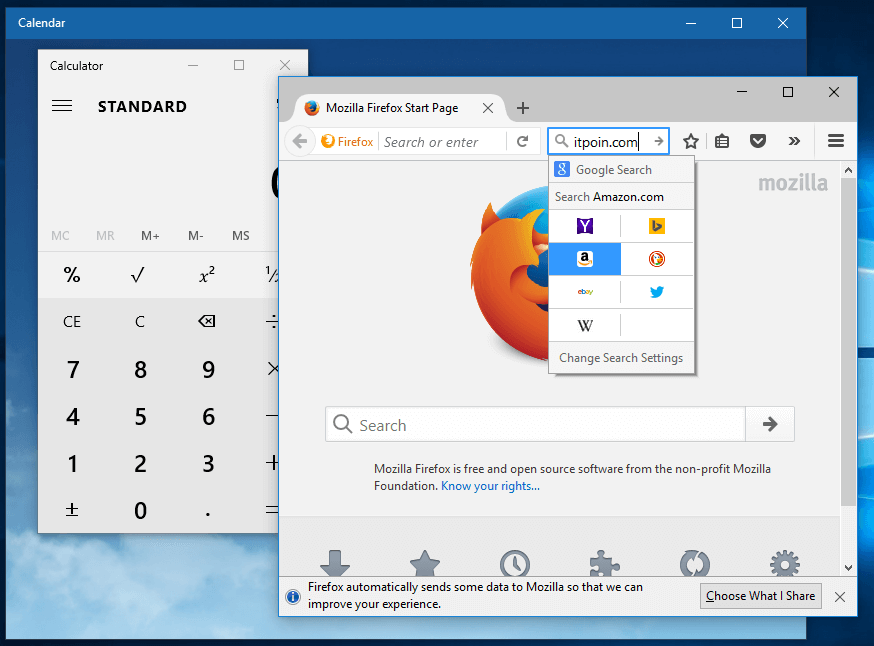Image resolution: width=874 pixels, height=646 pixels.
Task: Choose Google Search in the dropdown
Action: 621,169
